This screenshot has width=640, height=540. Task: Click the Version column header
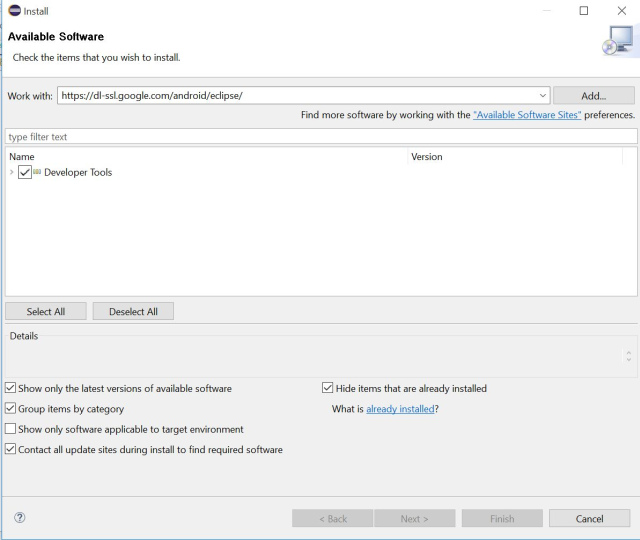pos(427,157)
